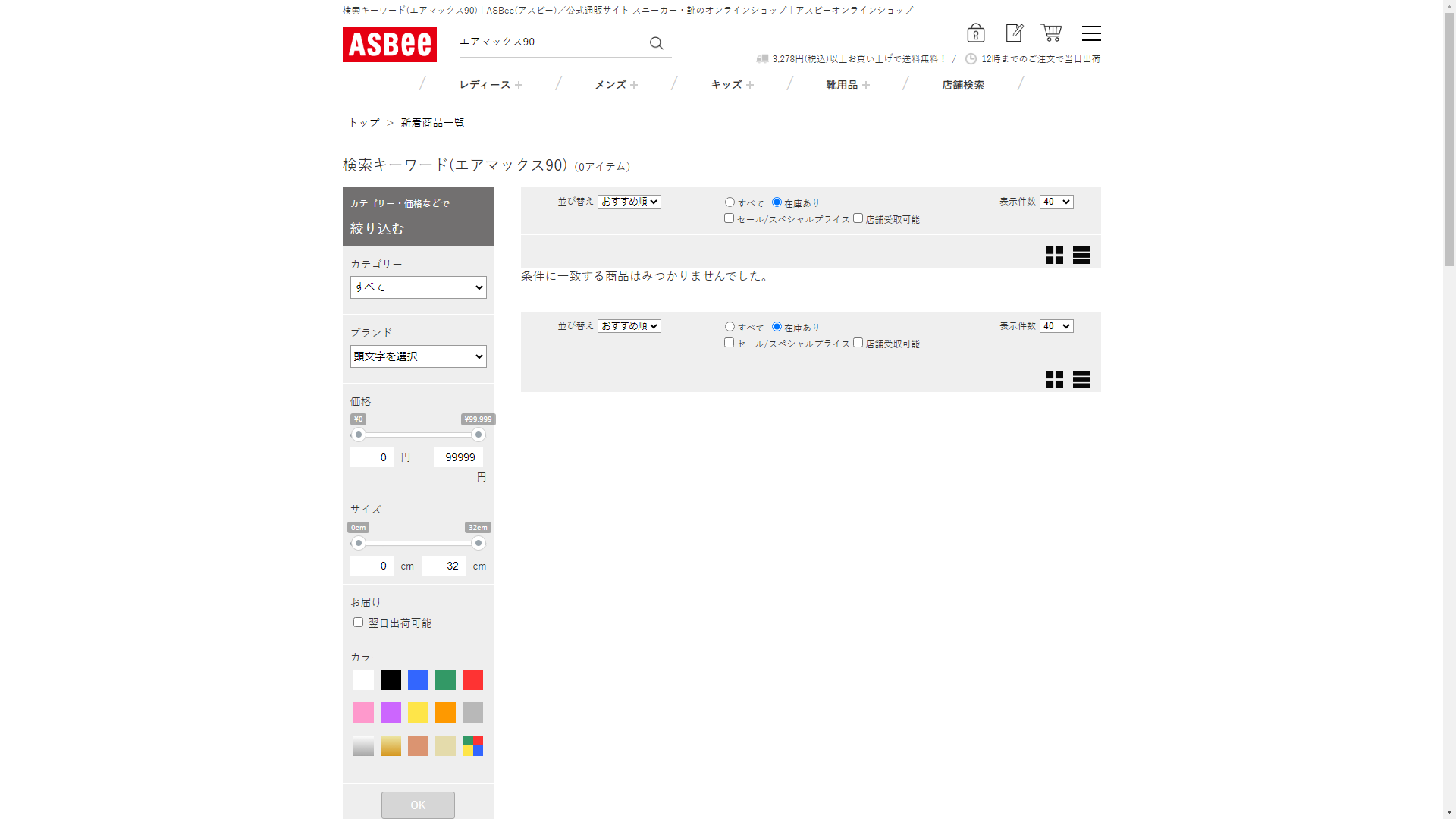Switch to list view in top toolbar
1456x819 pixels.
coord(1081,255)
